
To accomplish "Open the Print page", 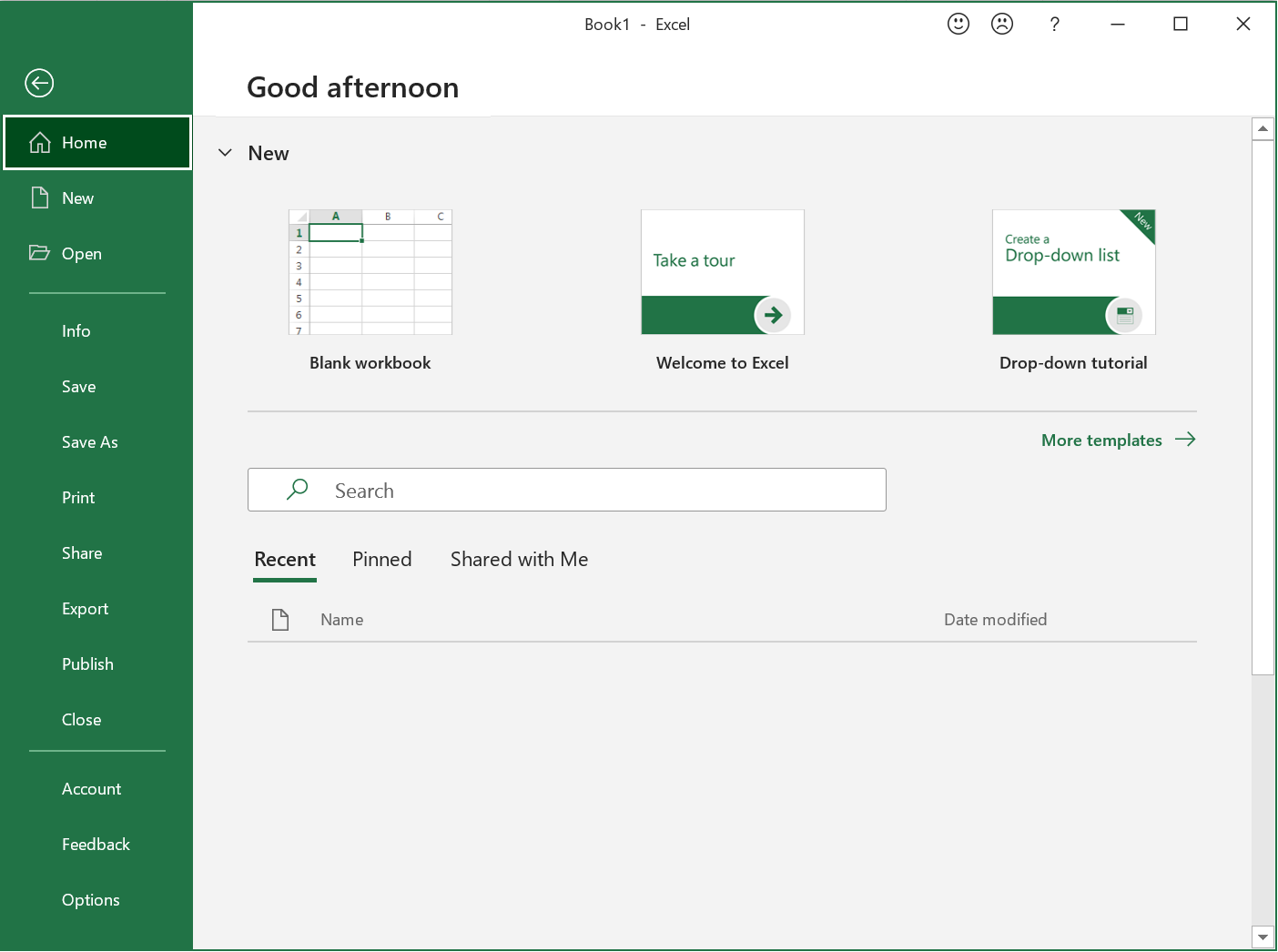I will [97, 498].
